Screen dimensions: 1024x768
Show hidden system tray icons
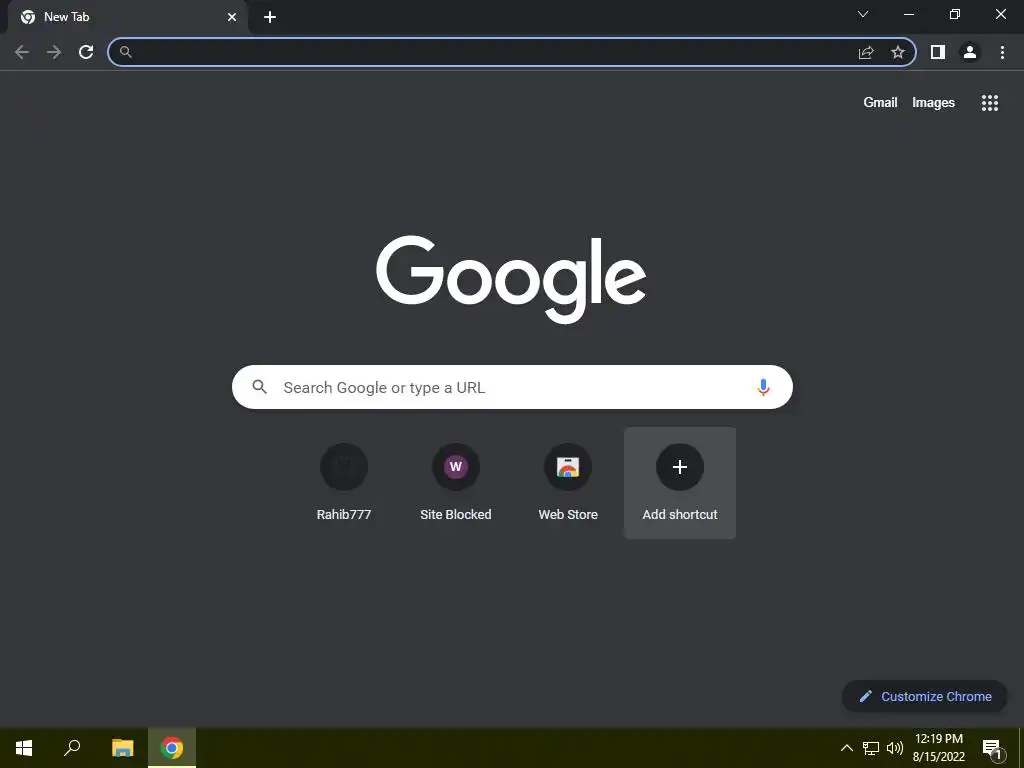846,748
